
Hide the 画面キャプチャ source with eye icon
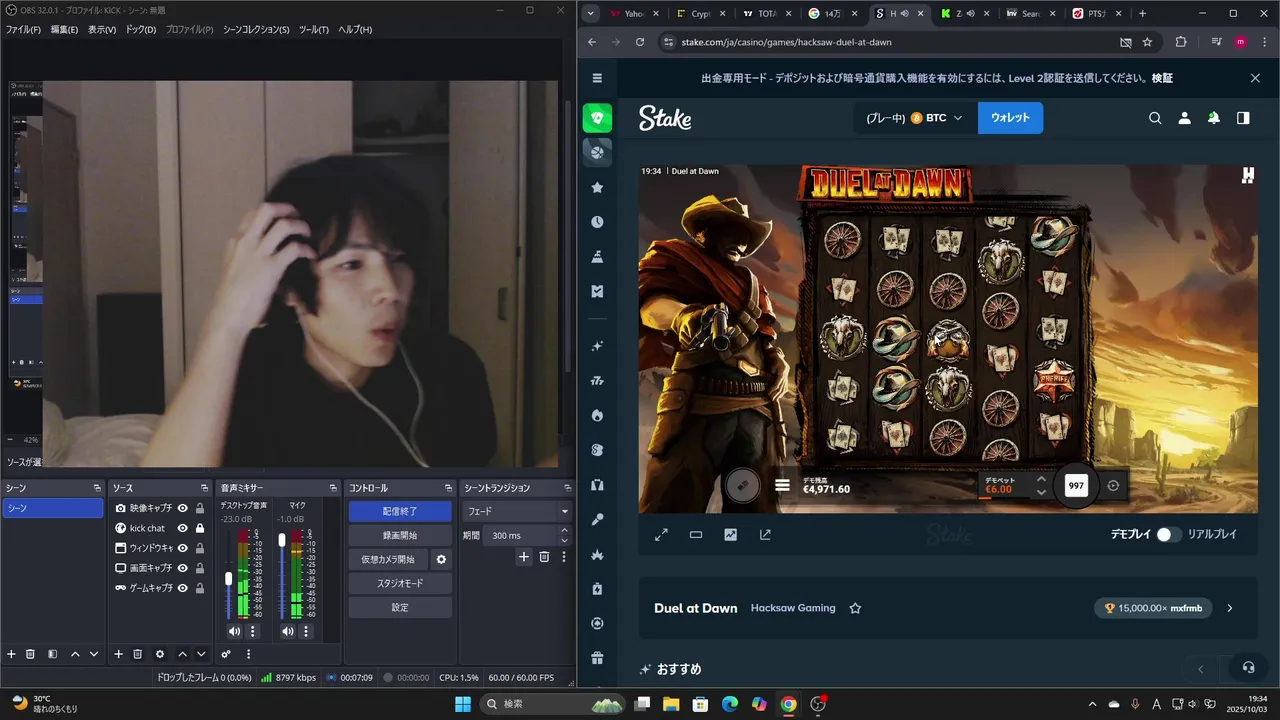[x=183, y=568]
